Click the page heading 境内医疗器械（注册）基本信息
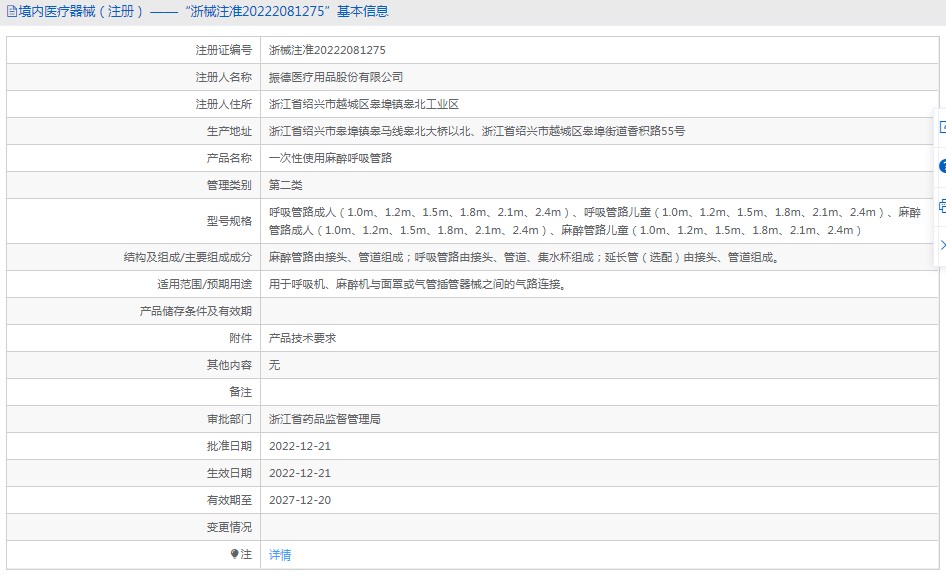Image resolution: width=946 pixels, height=580 pixels. 203,11
